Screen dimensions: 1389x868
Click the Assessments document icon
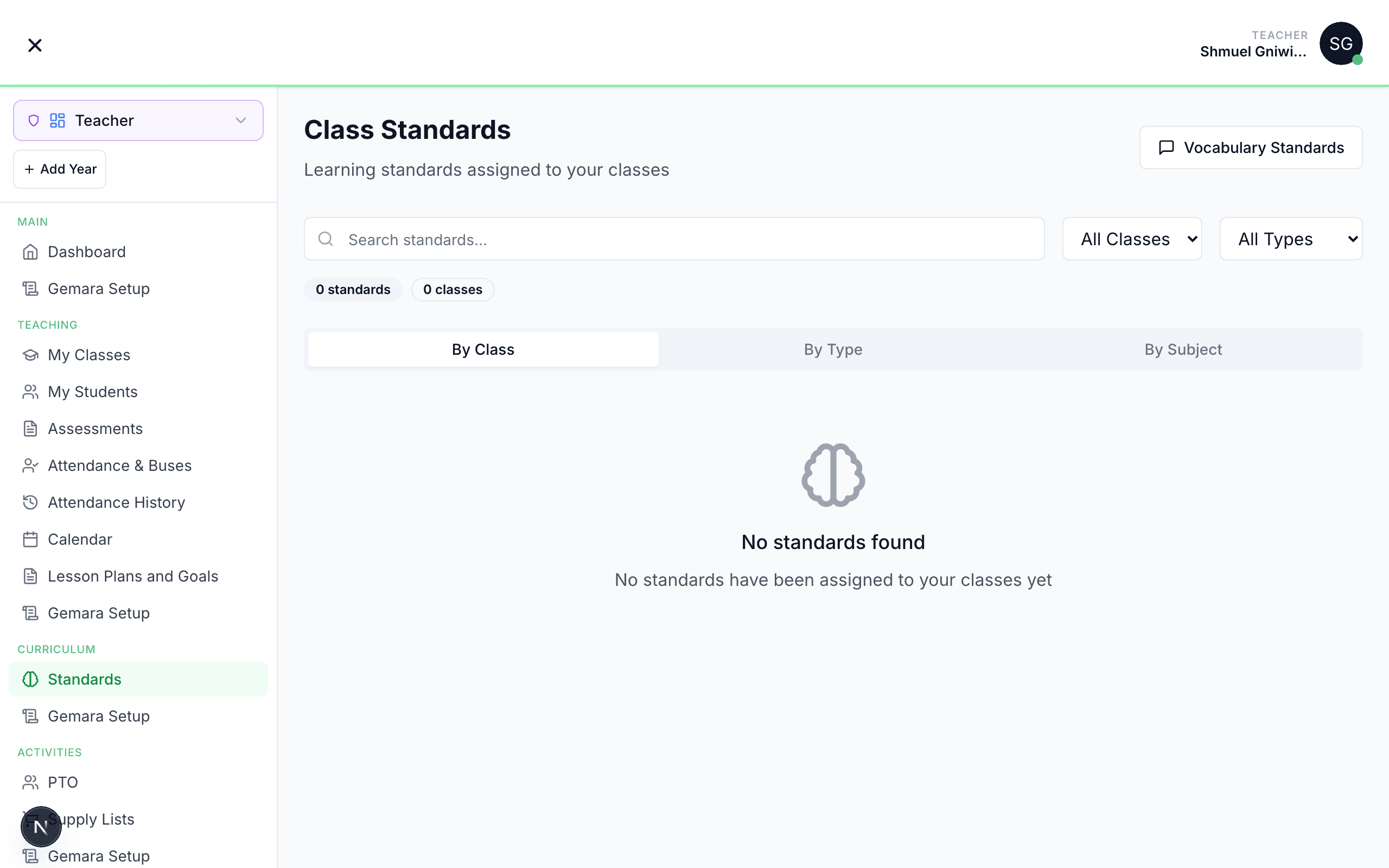pos(30,429)
